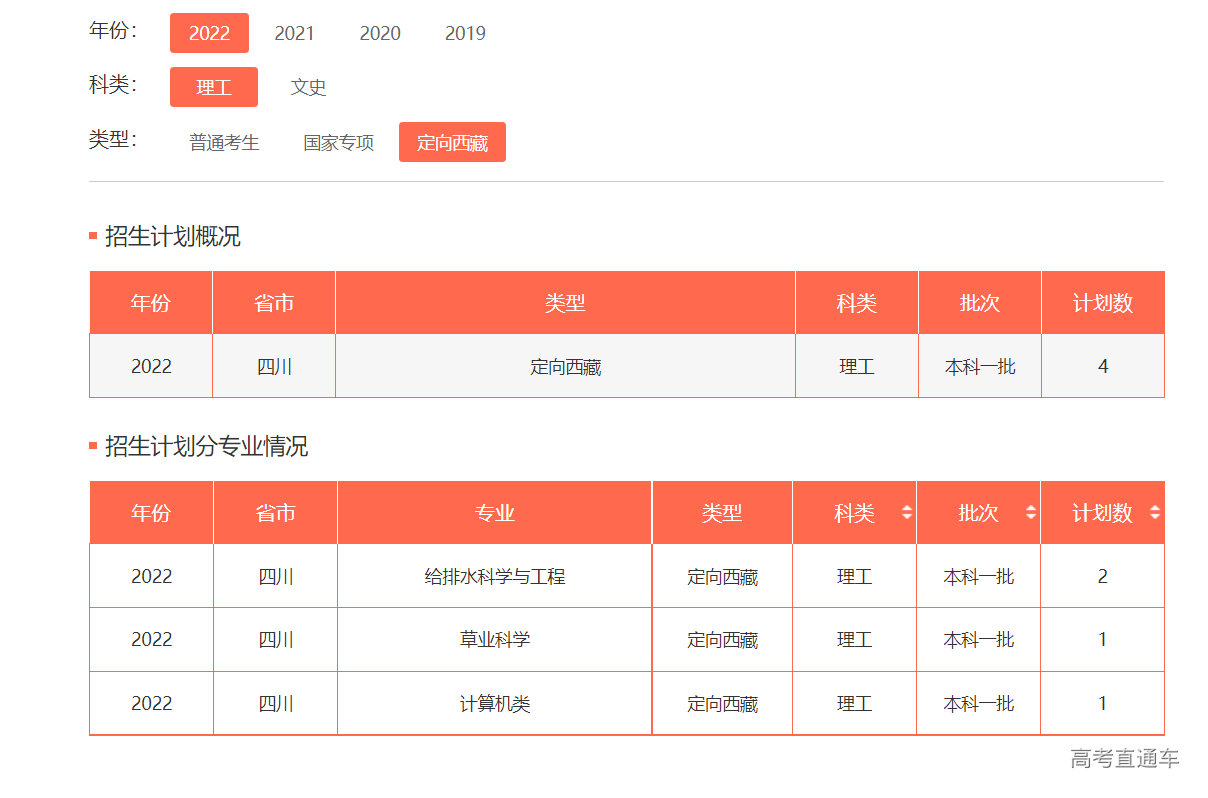Switch subject filter to 文史
The height and width of the screenshot is (798, 1208).
click(308, 87)
